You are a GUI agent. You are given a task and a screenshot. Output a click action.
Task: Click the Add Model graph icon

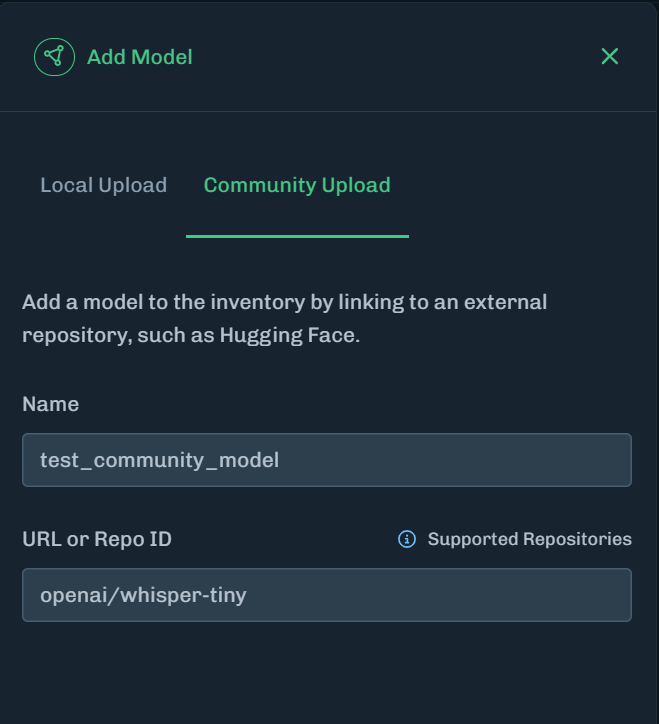55,56
